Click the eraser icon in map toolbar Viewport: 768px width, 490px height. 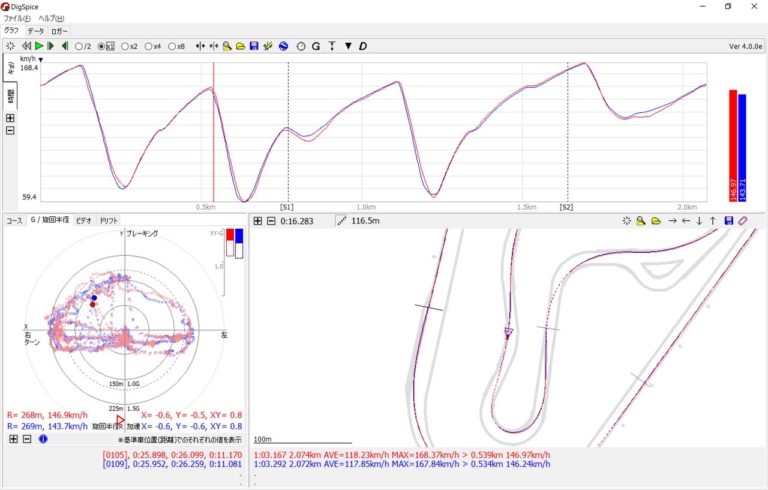click(x=743, y=221)
